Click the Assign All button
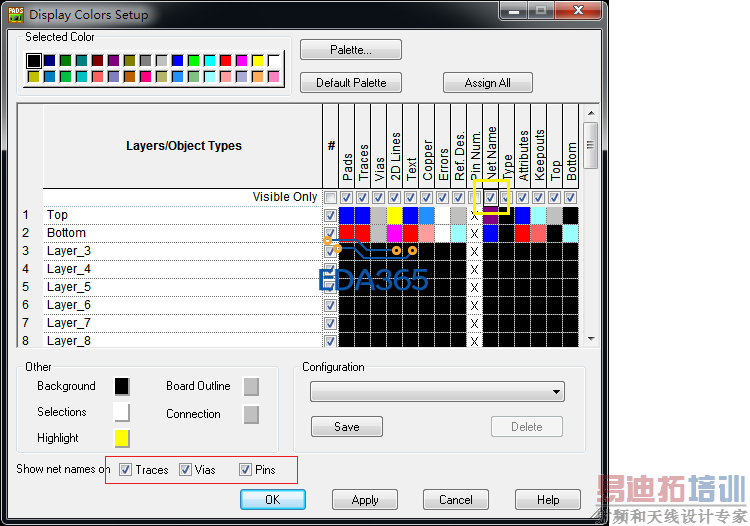This screenshot has width=750, height=526. tap(487, 83)
